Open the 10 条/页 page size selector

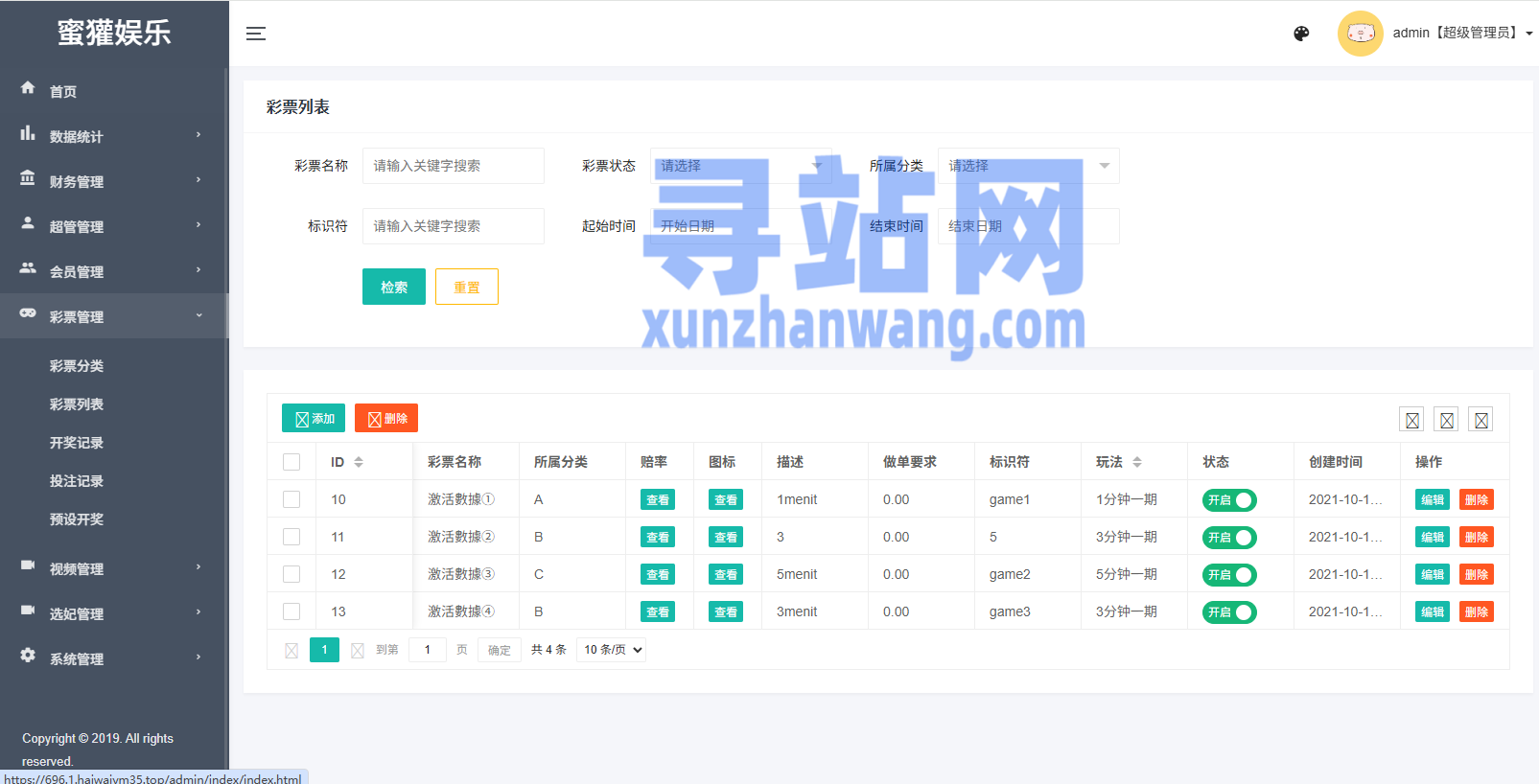point(611,650)
